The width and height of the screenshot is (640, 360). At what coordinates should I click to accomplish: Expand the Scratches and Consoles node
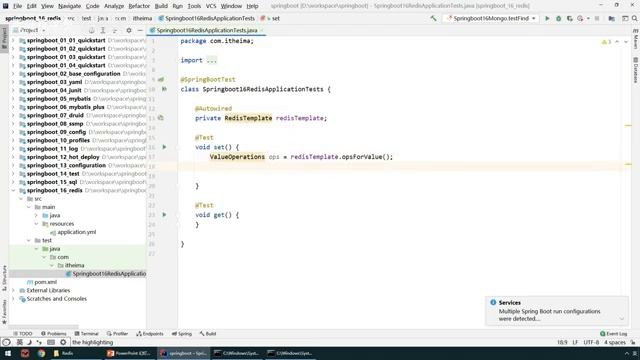[13, 299]
